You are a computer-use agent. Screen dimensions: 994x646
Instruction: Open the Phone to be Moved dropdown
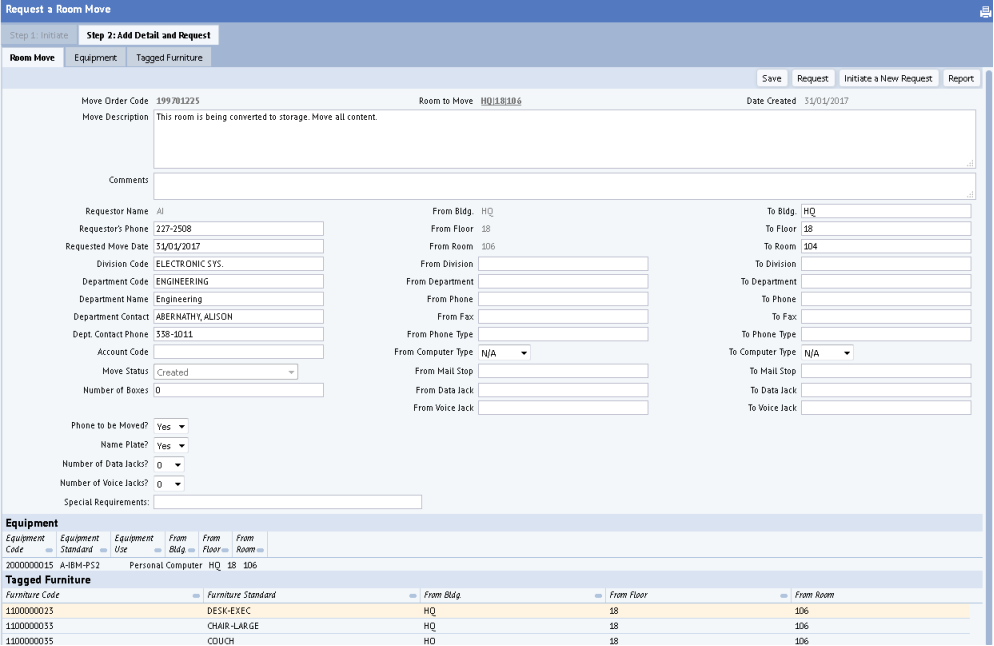click(171, 427)
